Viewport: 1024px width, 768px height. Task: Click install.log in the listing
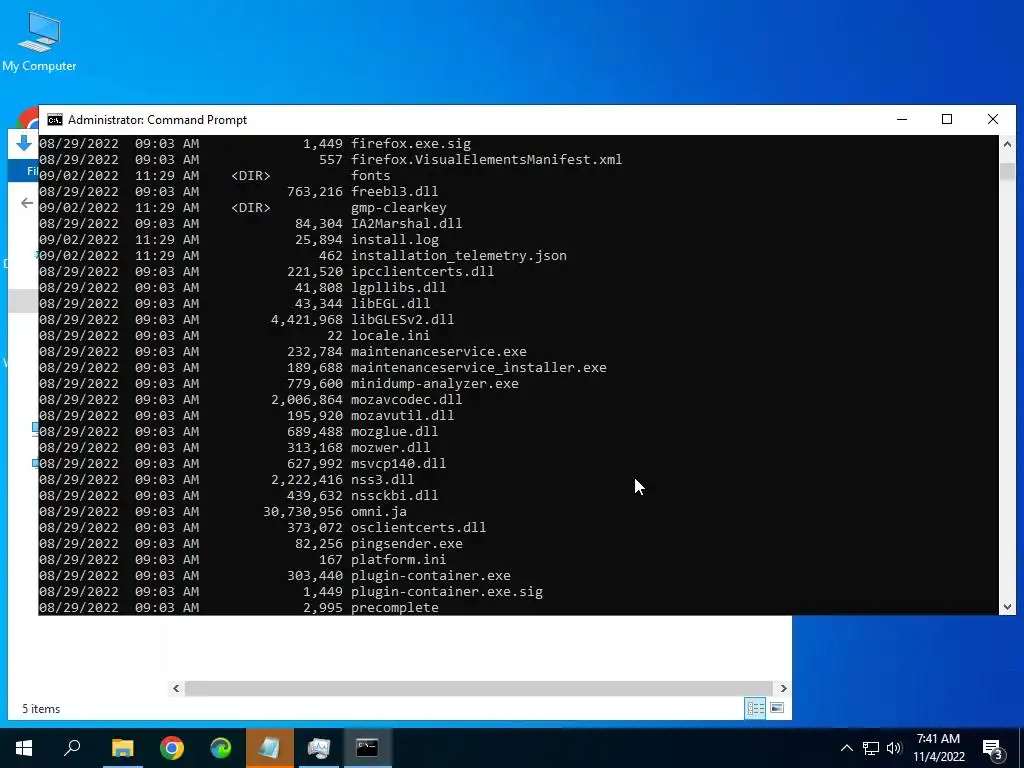(x=394, y=240)
